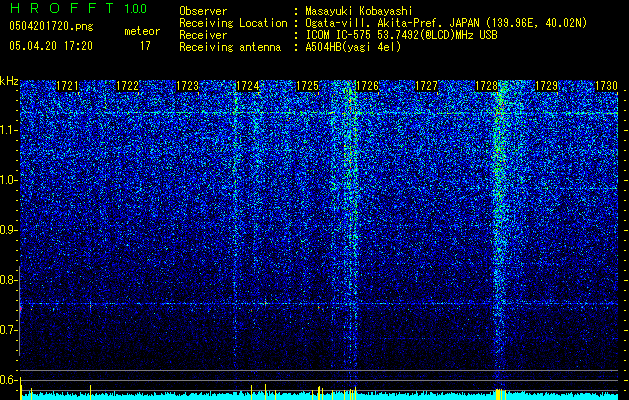629x400 pixels.
Task: Select the filename 0504201720.png
Action: pyautogui.click(x=51, y=26)
